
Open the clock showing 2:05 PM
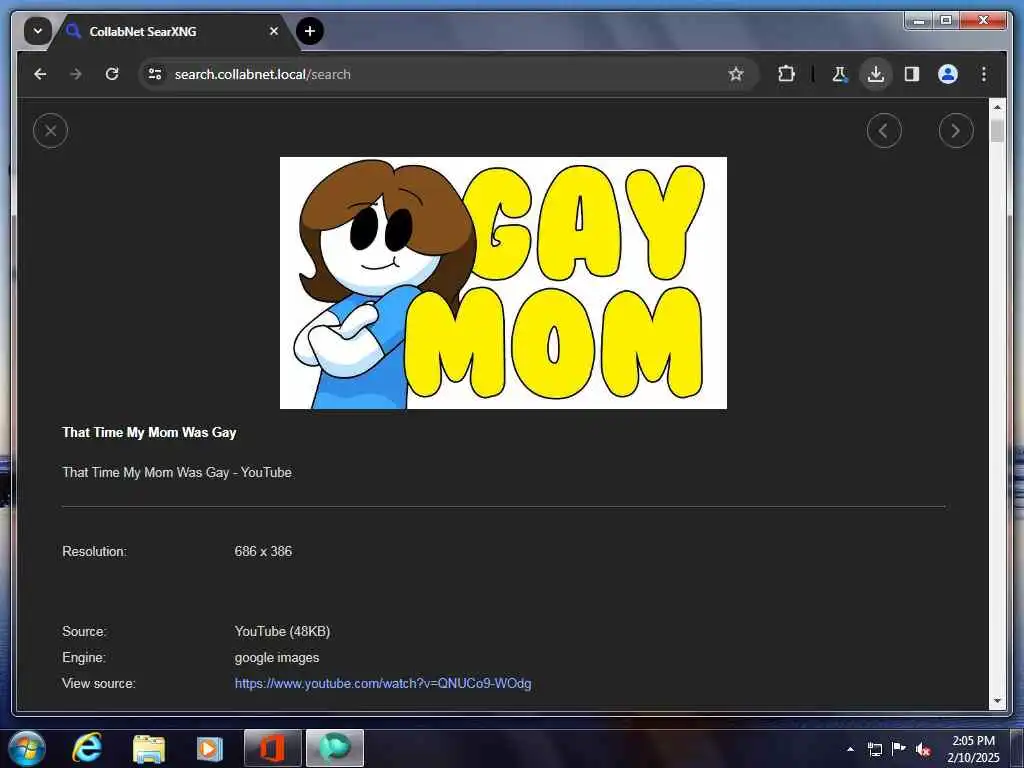(x=973, y=749)
